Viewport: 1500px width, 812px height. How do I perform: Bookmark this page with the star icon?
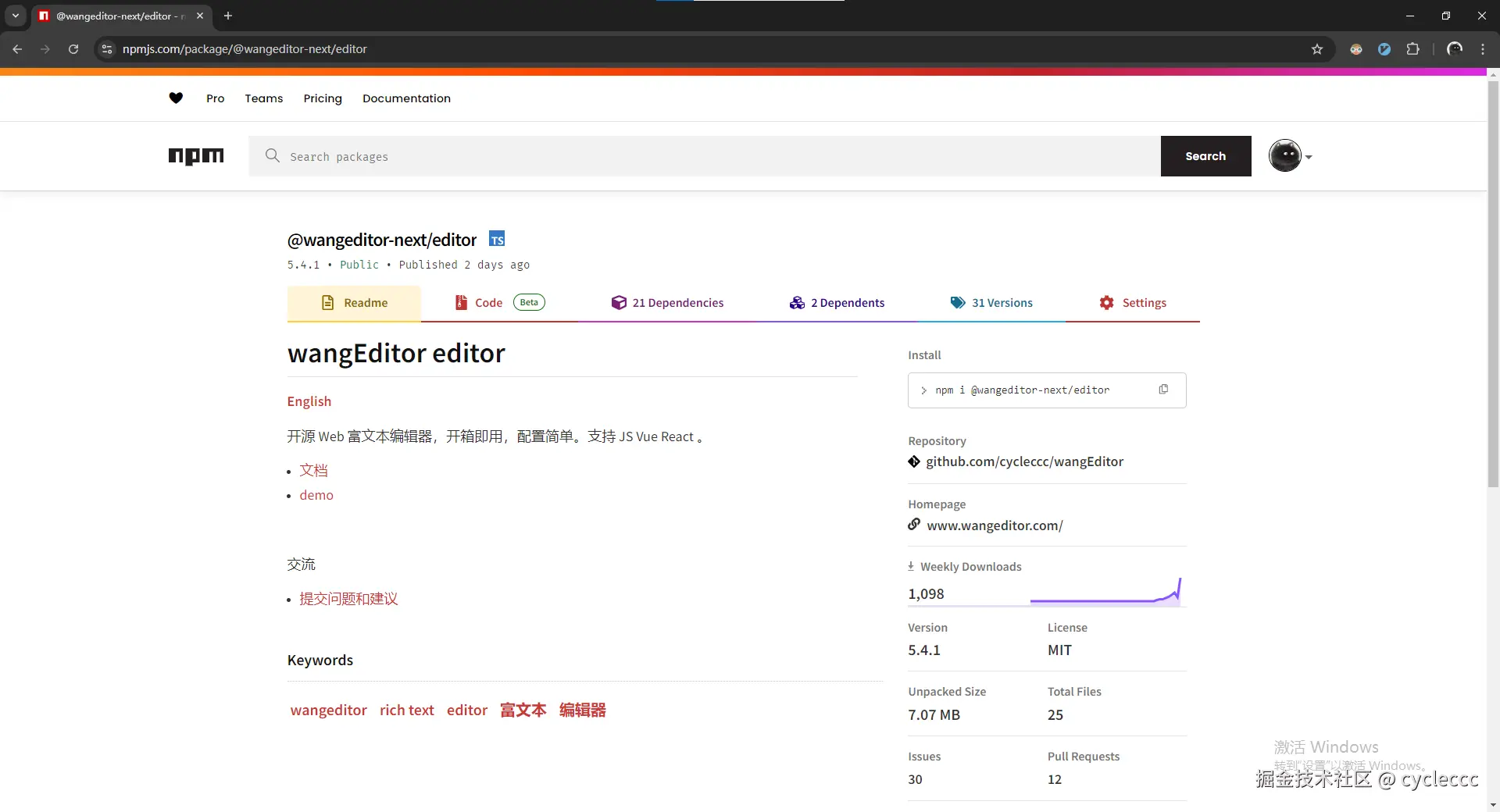click(x=1317, y=48)
